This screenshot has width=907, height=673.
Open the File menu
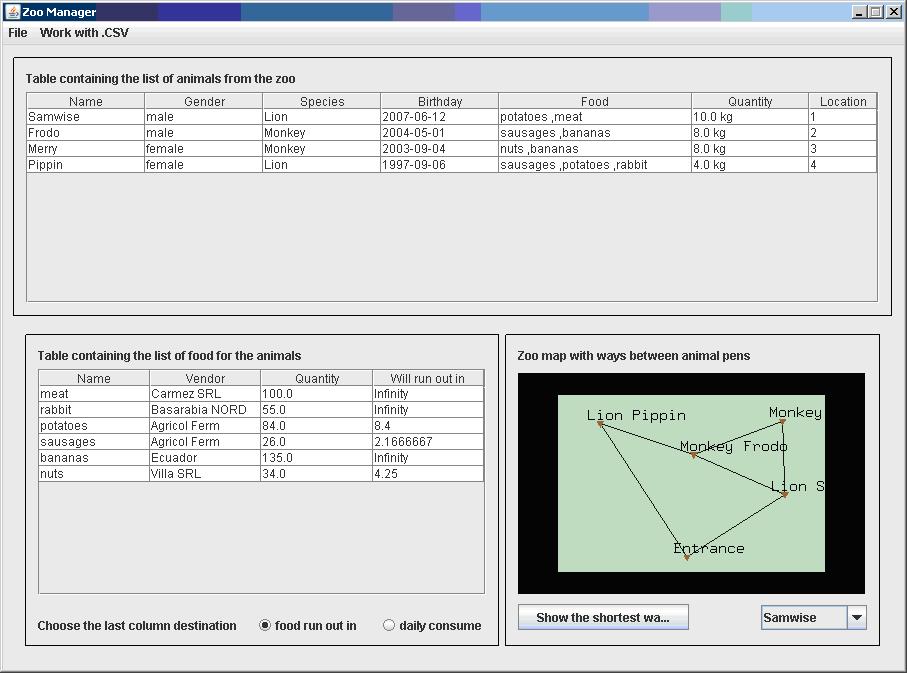pos(16,32)
